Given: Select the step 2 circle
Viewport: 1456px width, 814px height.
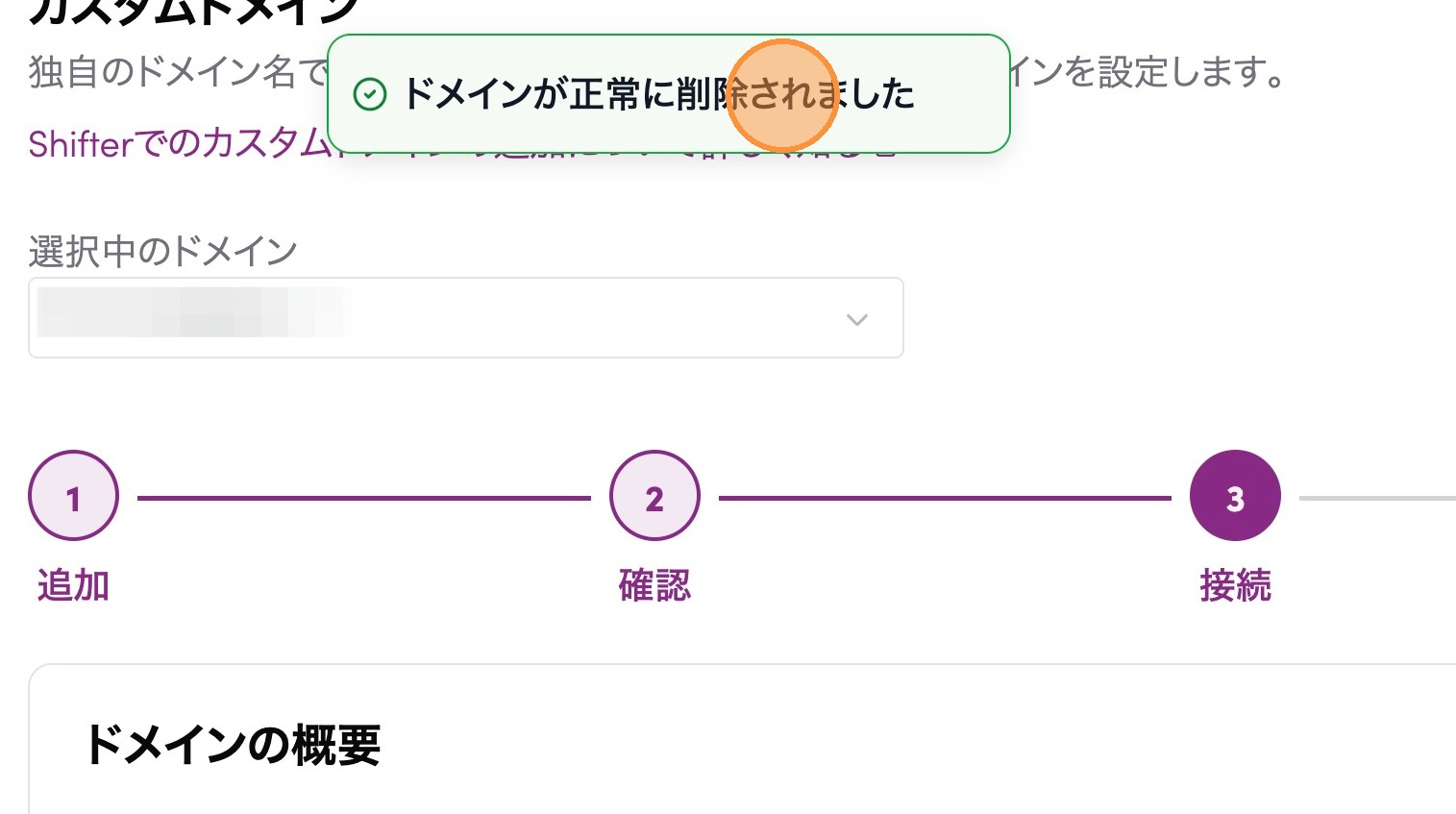Looking at the screenshot, I should 654,497.
